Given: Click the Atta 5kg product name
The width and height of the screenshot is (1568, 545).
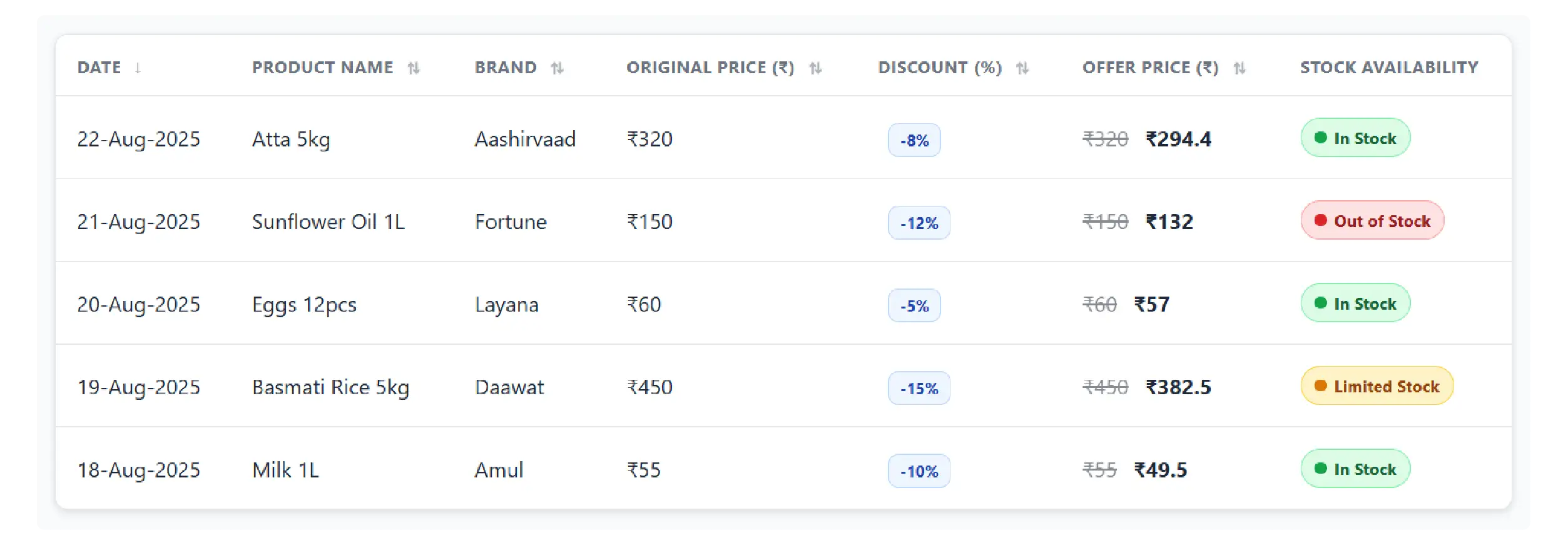Looking at the screenshot, I should [291, 140].
